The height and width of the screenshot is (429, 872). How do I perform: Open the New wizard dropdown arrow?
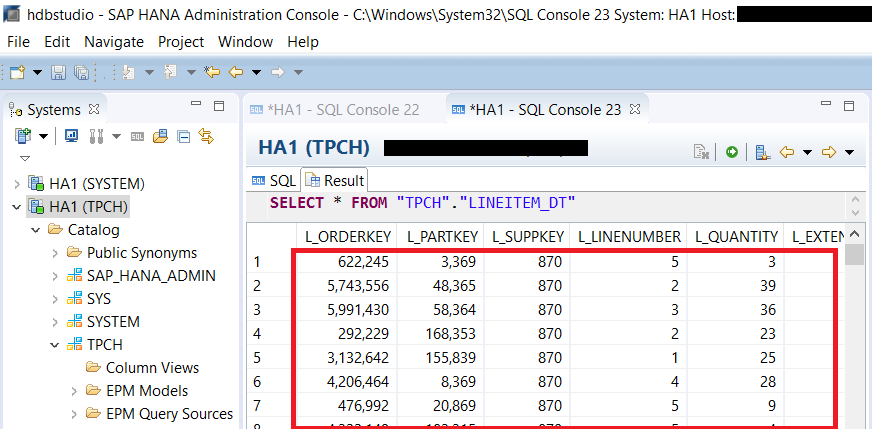(x=37, y=72)
